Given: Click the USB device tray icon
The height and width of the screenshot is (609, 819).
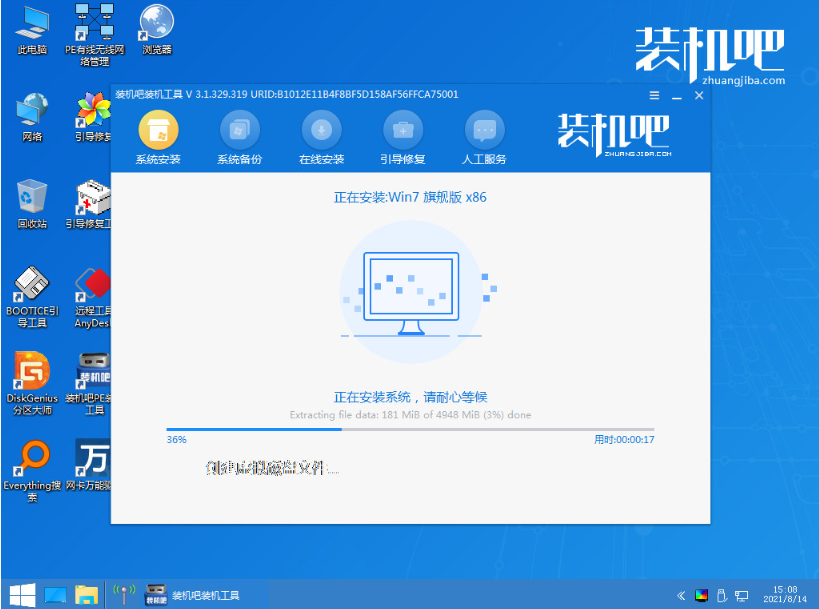Looking at the screenshot, I should [x=722, y=595].
